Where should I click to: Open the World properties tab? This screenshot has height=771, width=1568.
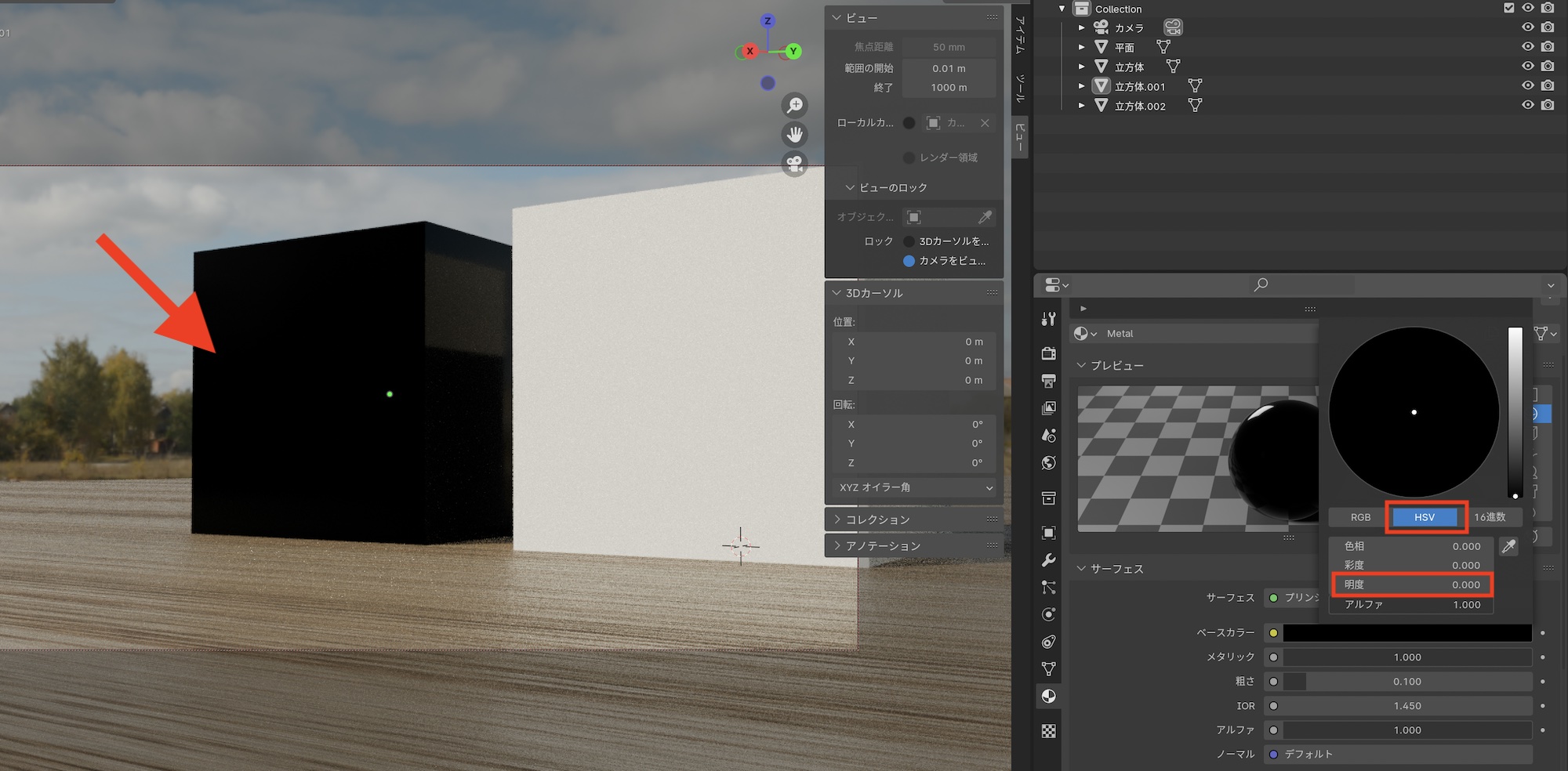(x=1048, y=463)
